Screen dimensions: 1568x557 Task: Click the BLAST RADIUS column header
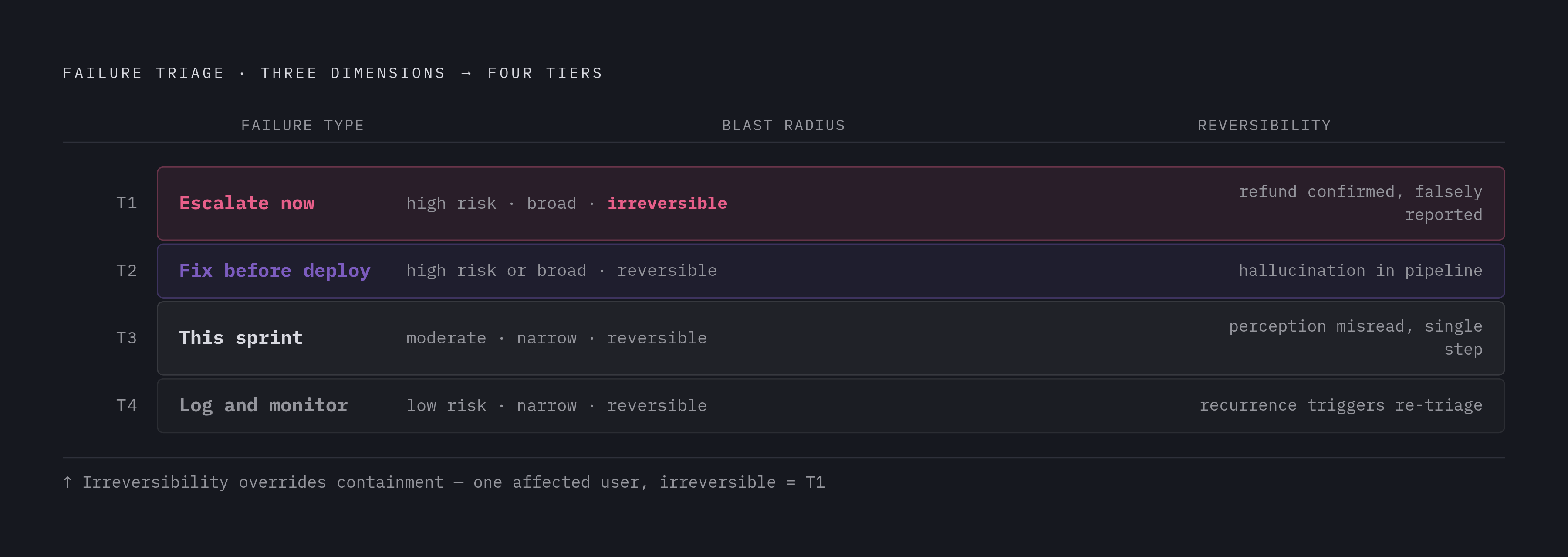point(784,126)
